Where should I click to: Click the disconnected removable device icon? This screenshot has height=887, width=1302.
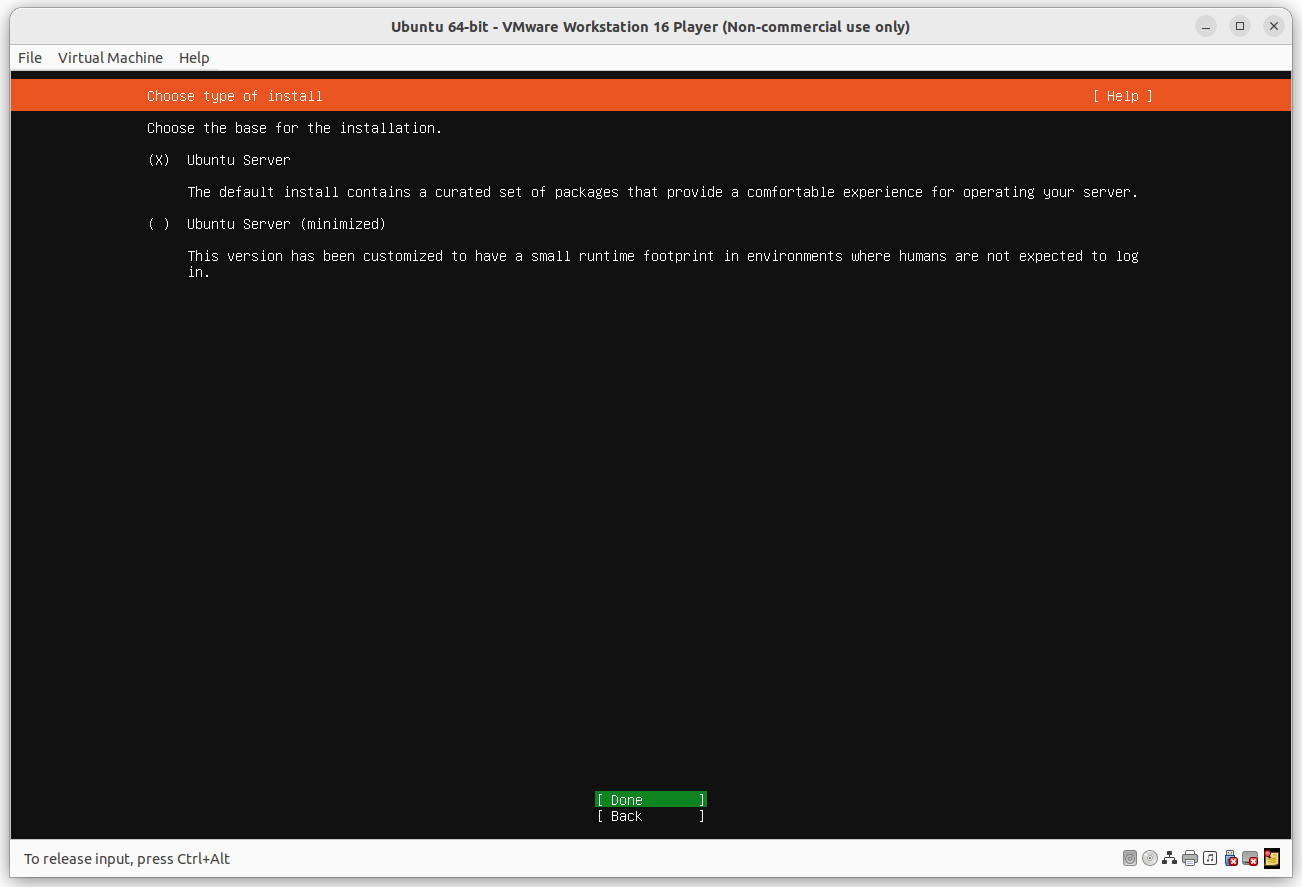tap(1251, 858)
